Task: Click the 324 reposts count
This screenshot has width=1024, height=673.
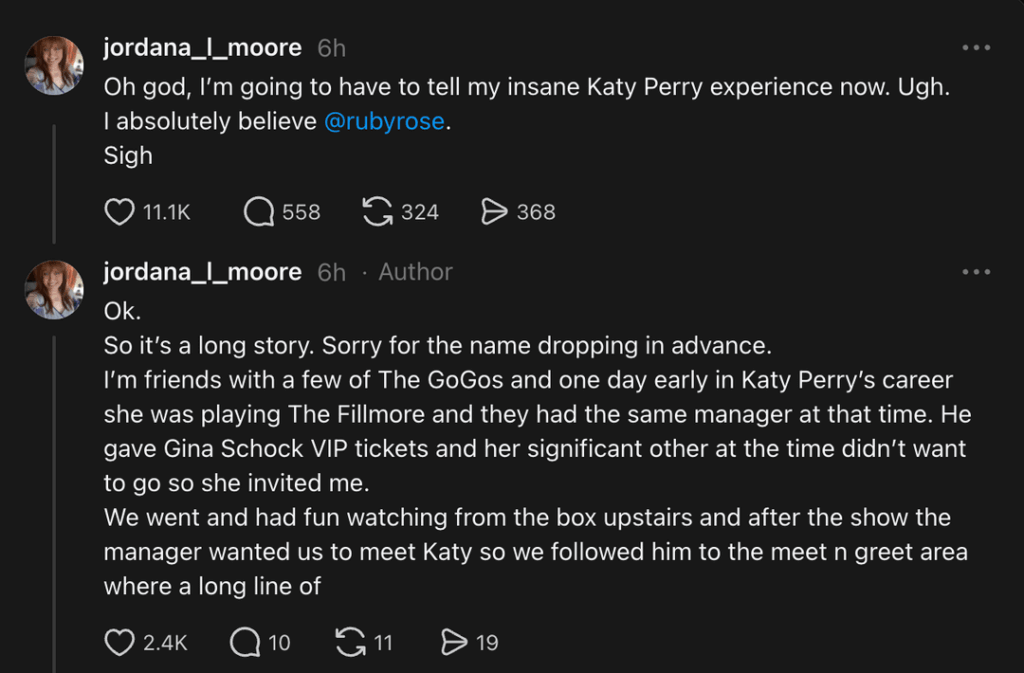Action: 419,211
